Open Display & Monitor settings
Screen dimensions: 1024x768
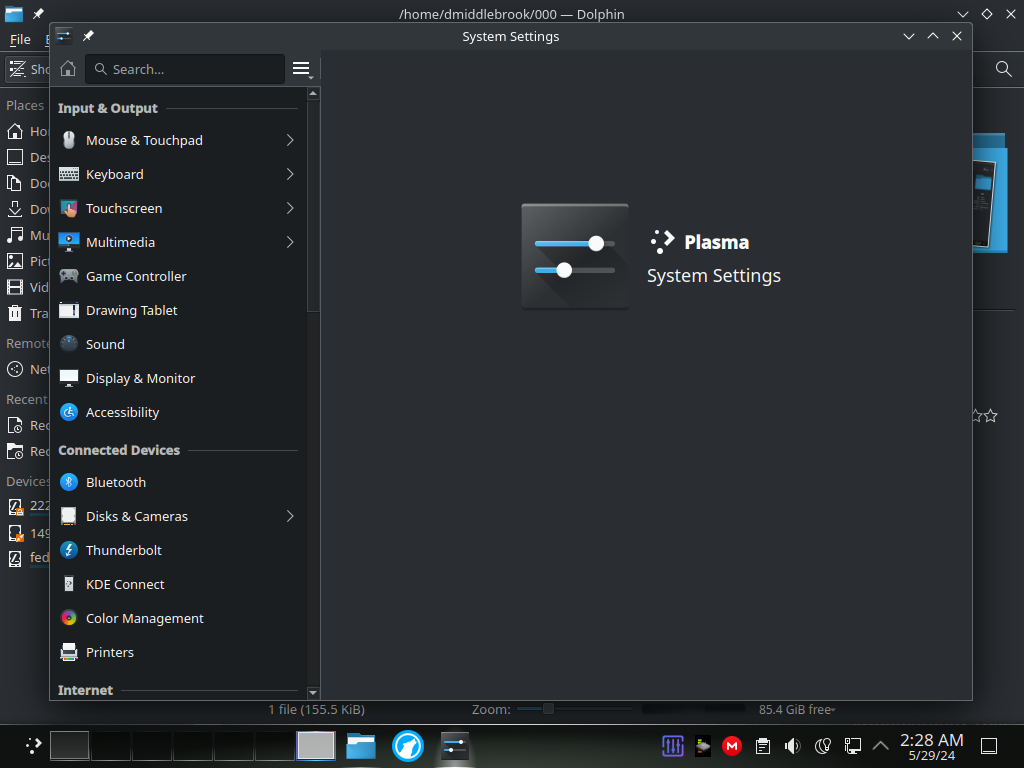(x=178, y=378)
